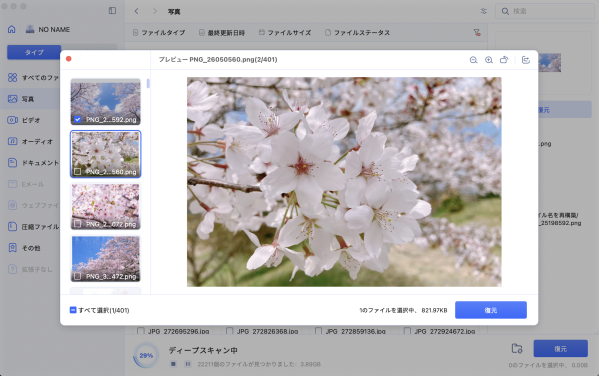599x376 pixels.
Task: Switch to the タイプ tab
Action: click(34, 52)
